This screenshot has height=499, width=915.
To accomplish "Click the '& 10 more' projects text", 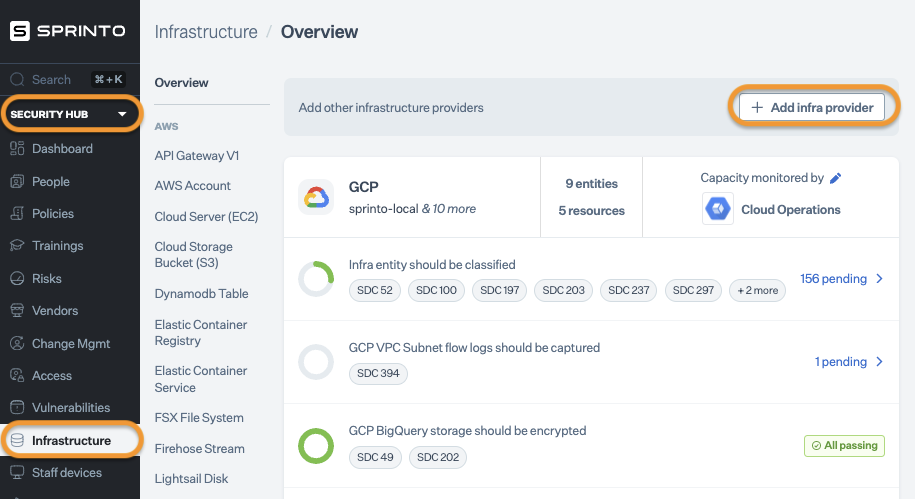I will pos(449,209).
